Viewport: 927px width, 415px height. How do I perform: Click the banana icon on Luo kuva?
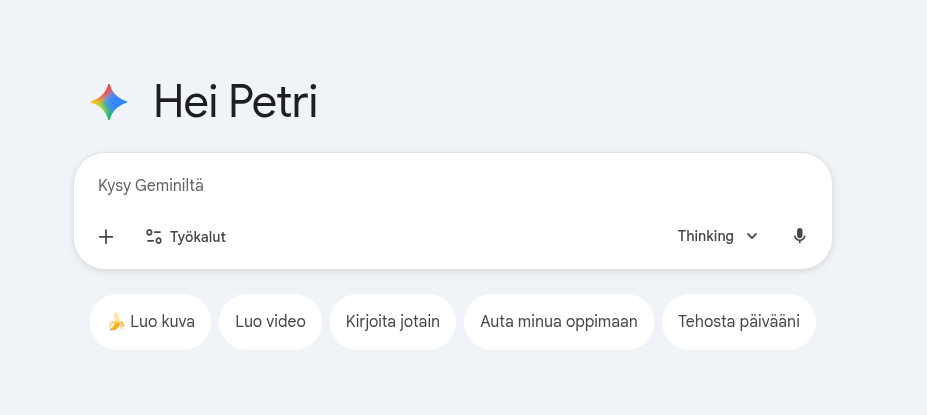tap(116, 322)
